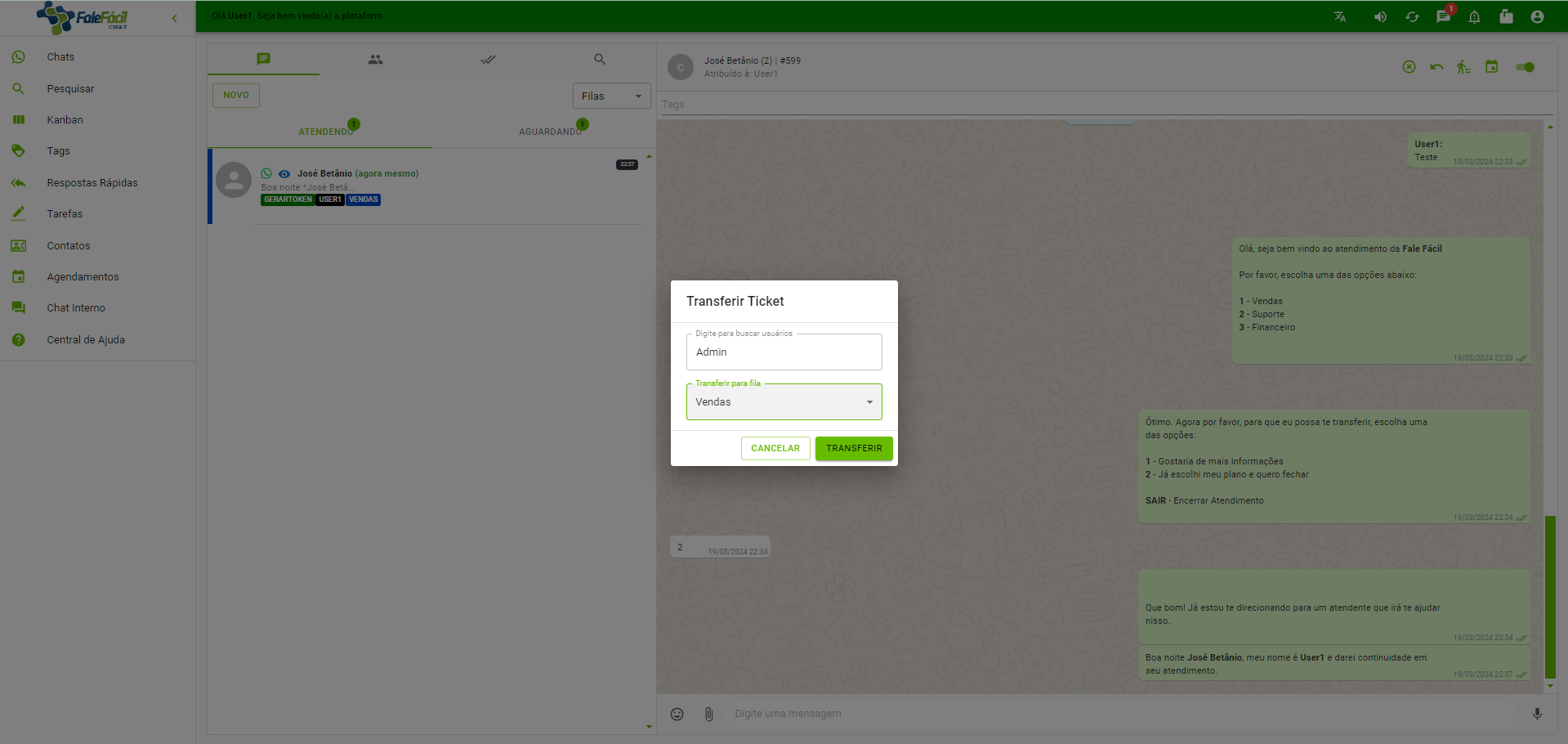The width and height of the screenshot is (1568, 744).
Task: Click the NOVO button
Action: (235, 96)
